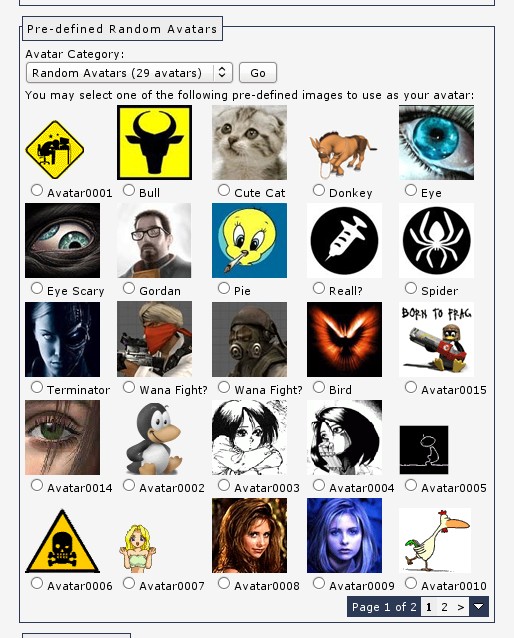Image resolution: width=514 pixels, height=638 pixels.
Task: Click the syringe Reall? avatar image
Action: coord(344,240)
